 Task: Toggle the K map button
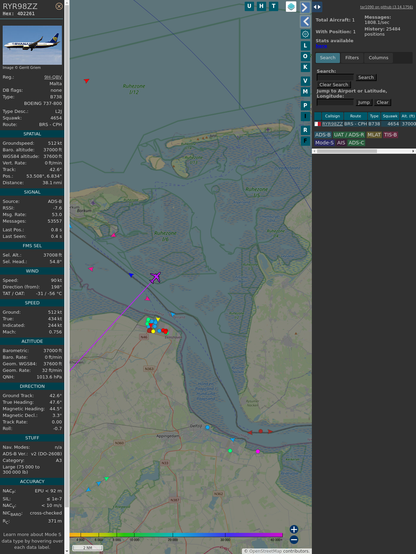[x=305, y=67]
